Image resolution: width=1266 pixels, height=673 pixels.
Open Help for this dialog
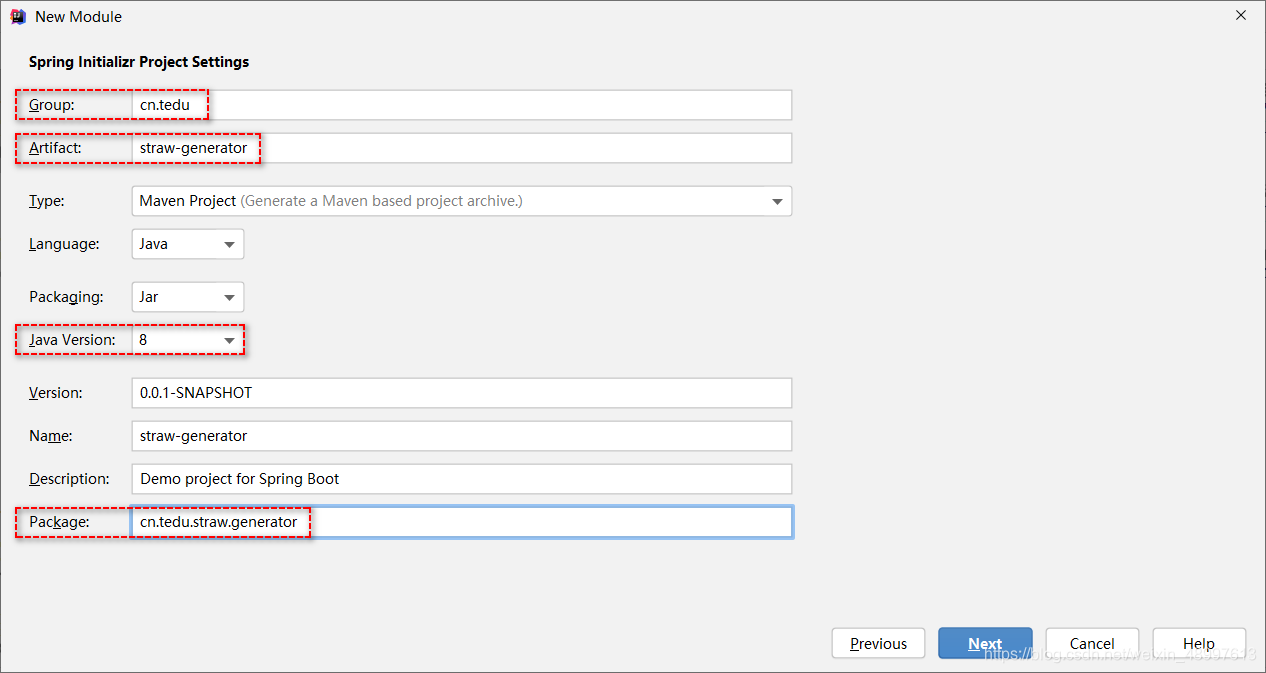point(1199,643)
